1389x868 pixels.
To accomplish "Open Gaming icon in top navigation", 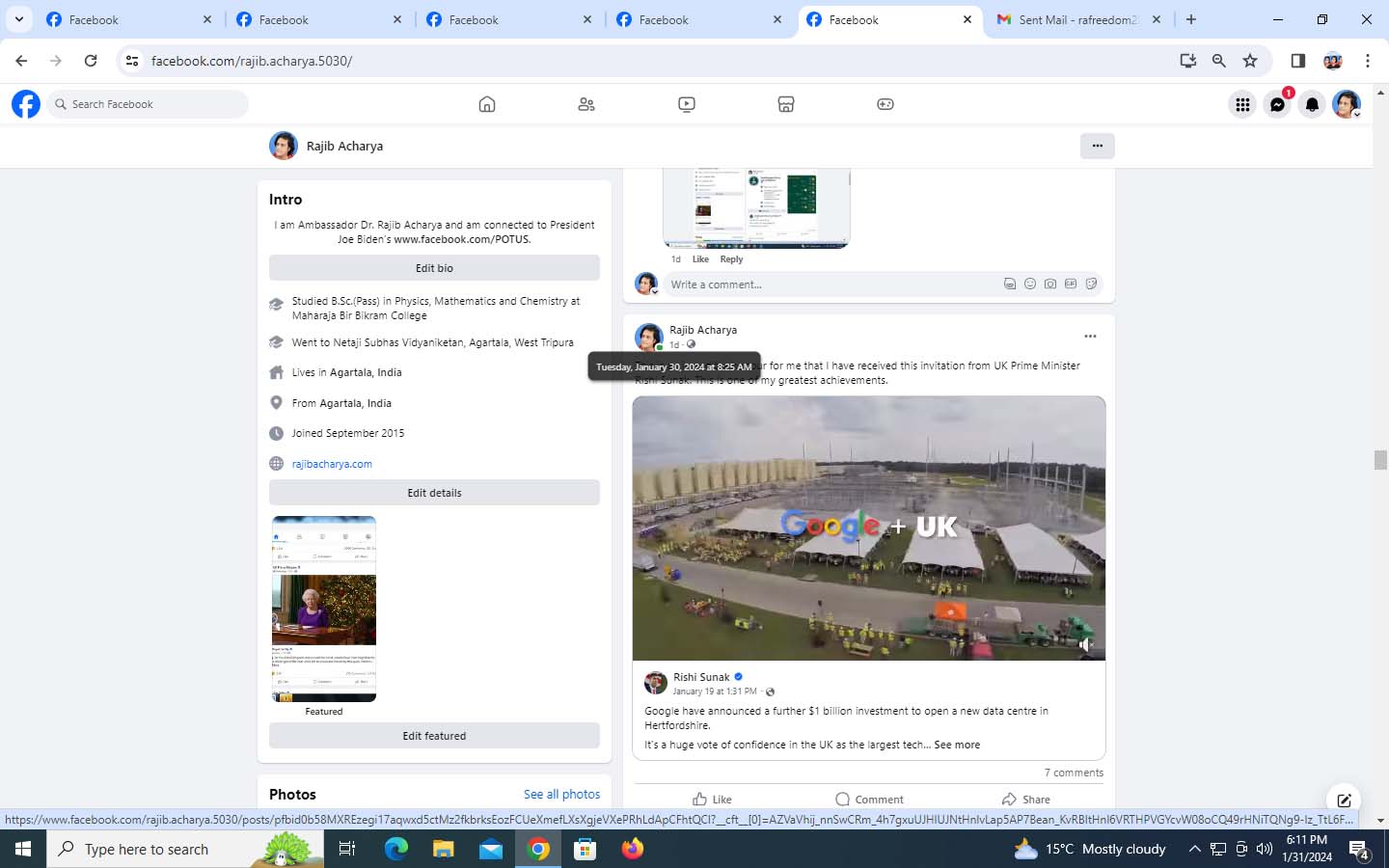I will [x=885, y=104].
